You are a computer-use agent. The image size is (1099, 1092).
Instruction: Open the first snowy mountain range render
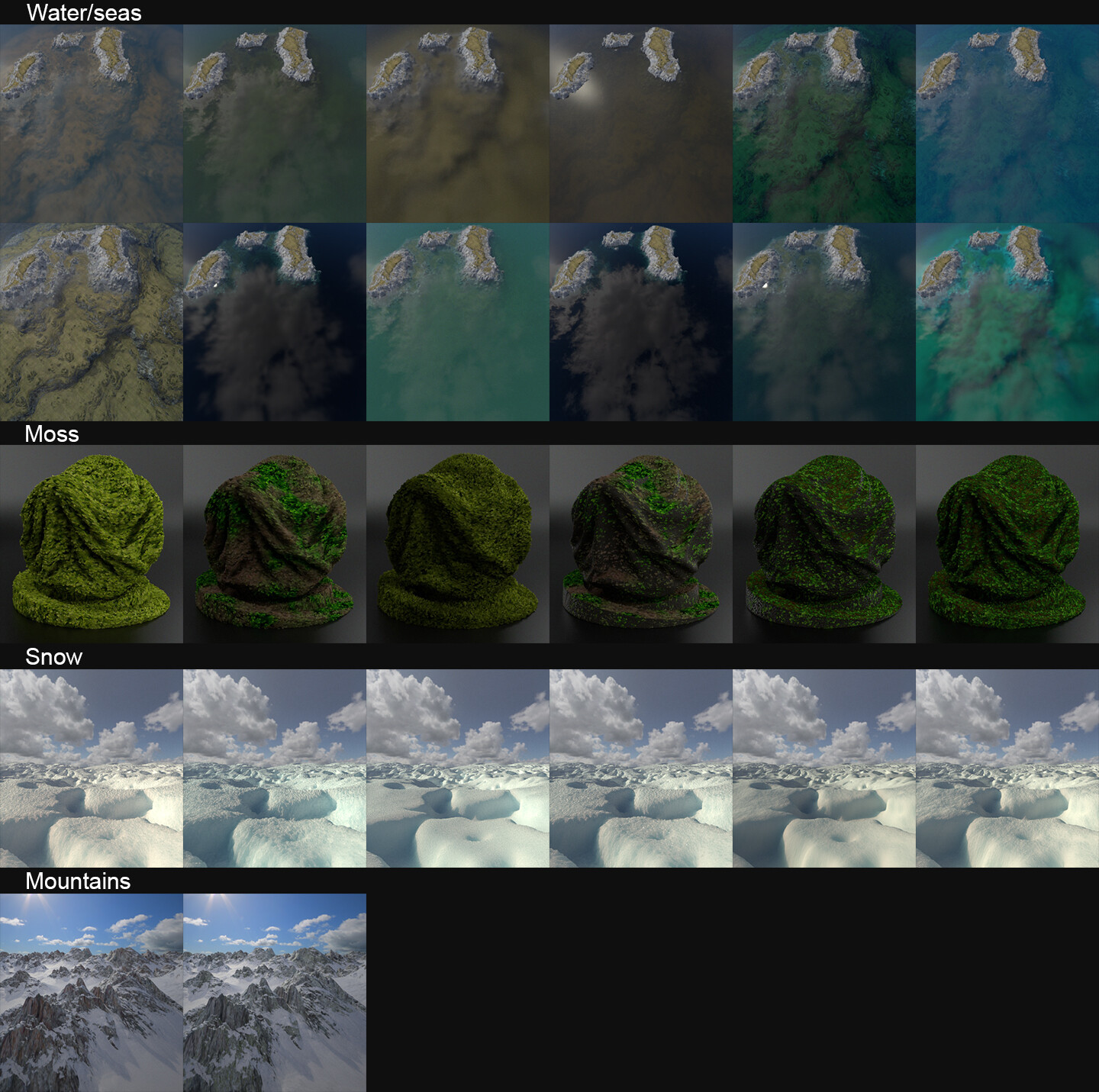coord(90,992)
